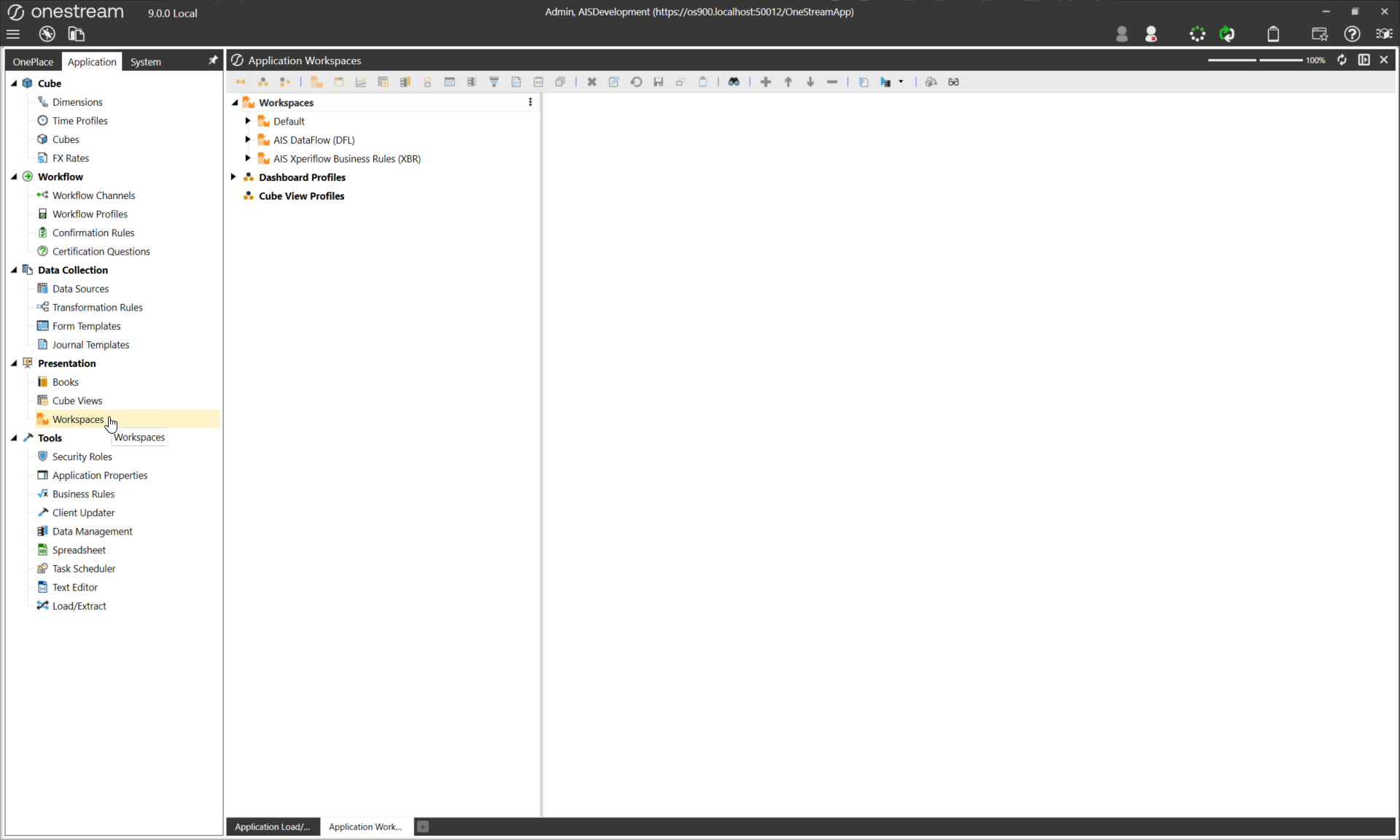
Task: Switch to the System tab
Action: point(145,62)
